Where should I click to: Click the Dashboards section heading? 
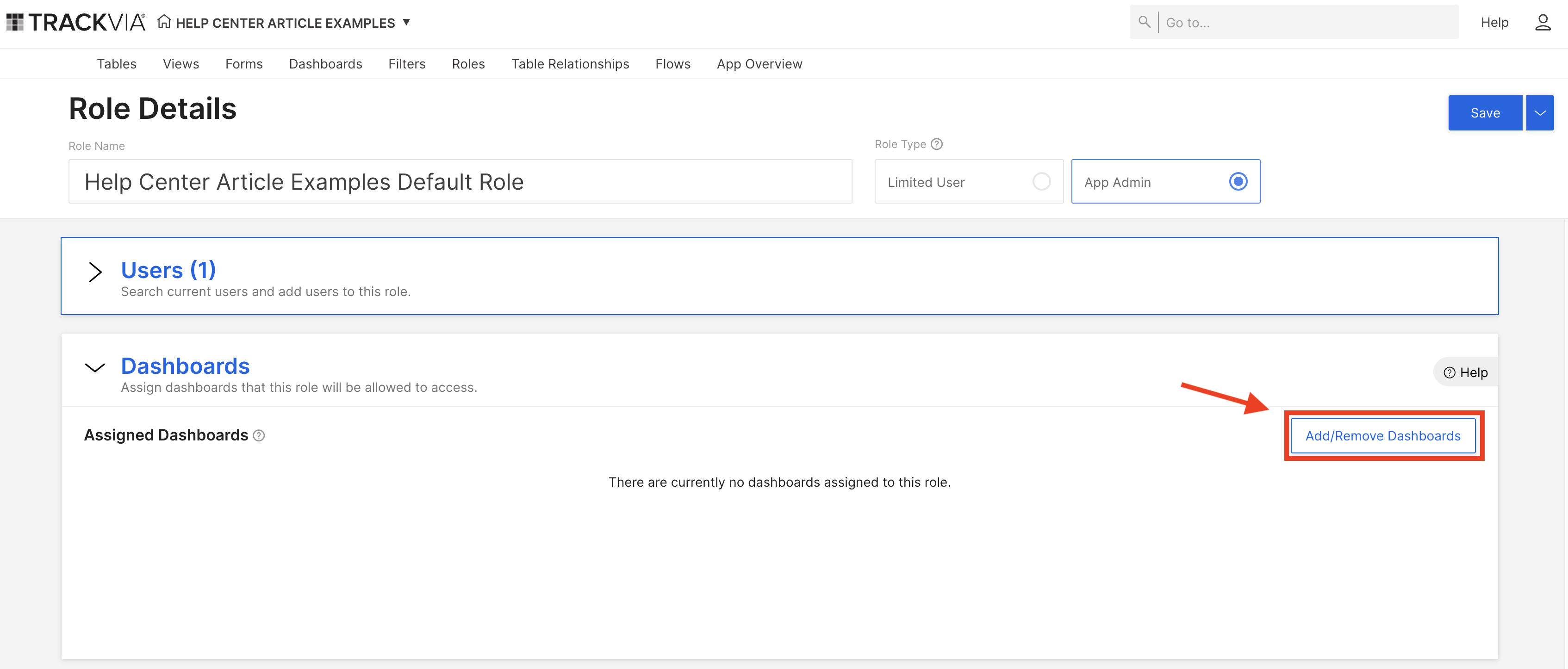tap(185, 366)
